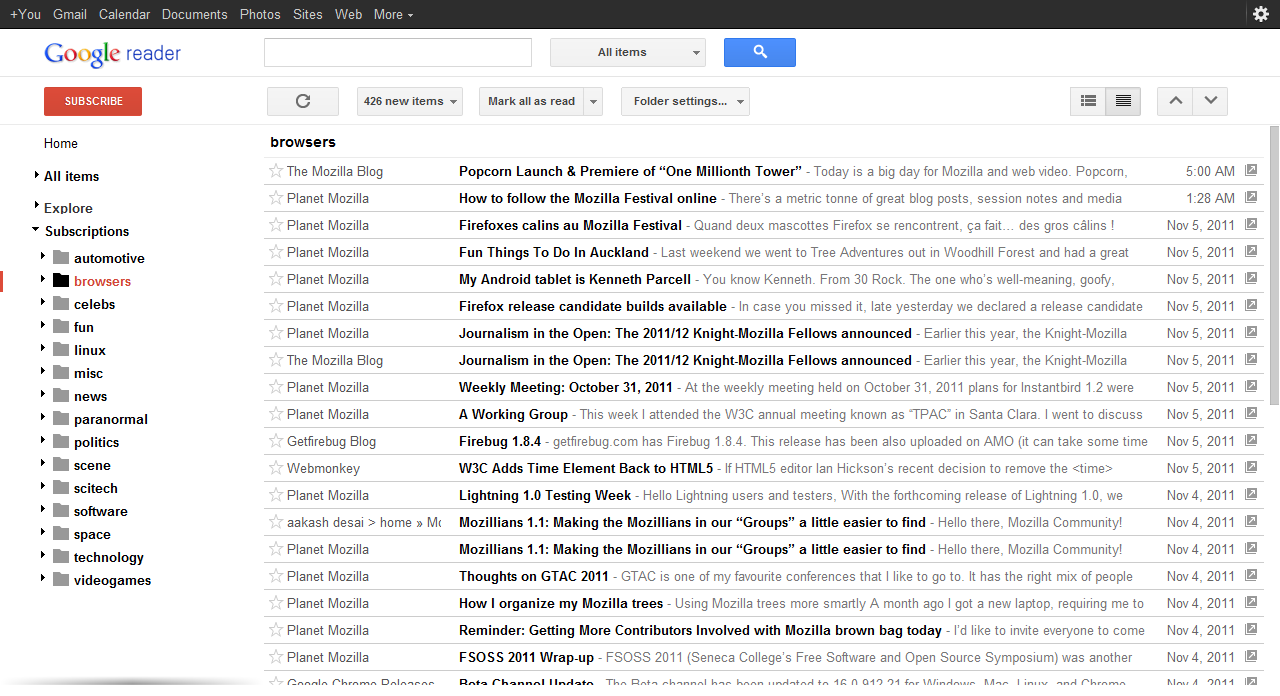The height and width of the screenshot is (696, 1280).
Task: Refresh the feed list
Action: pyautogui.click(x=303, y=101)
